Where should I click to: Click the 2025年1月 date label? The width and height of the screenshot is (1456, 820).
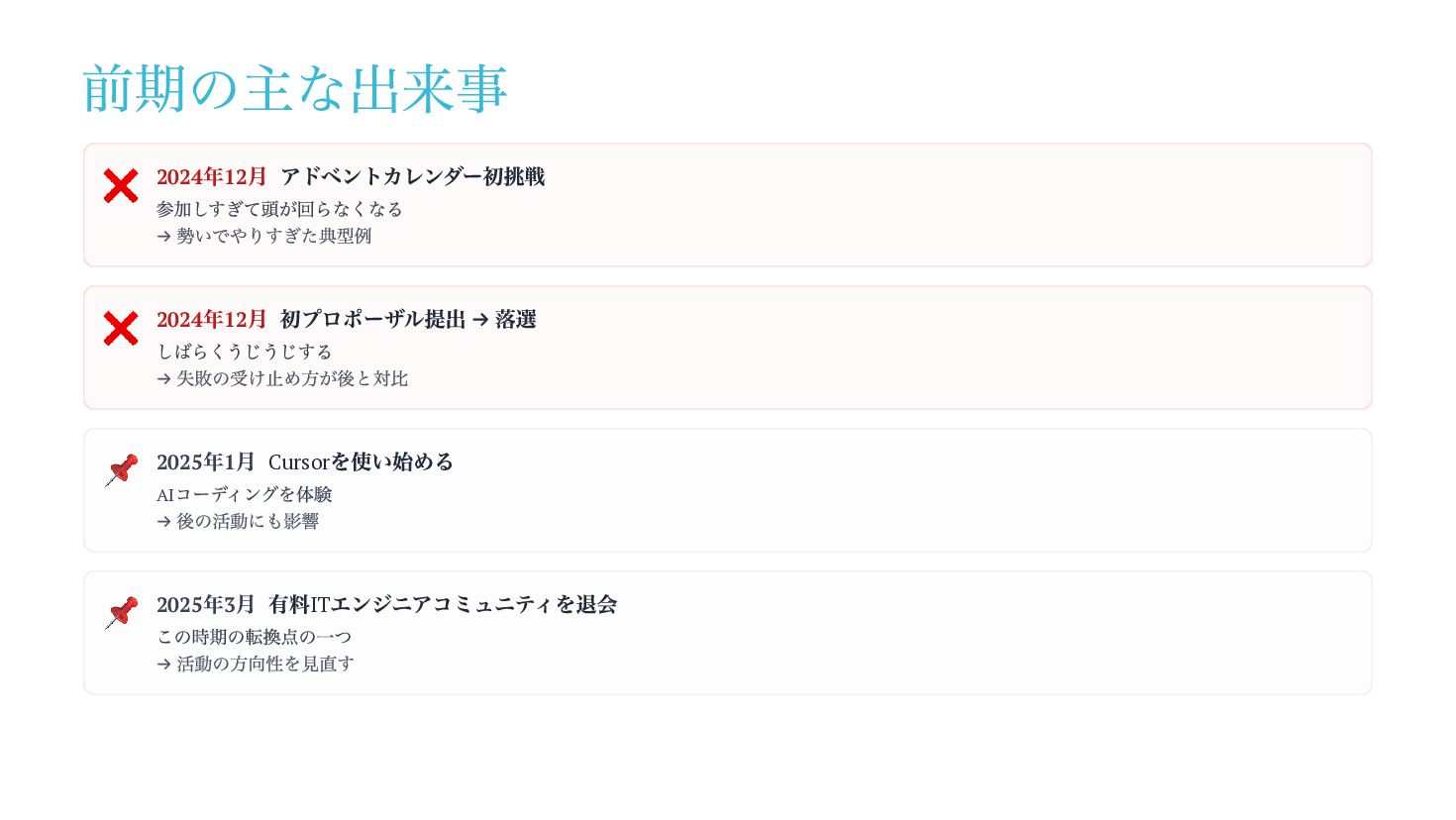pos(205,462)
